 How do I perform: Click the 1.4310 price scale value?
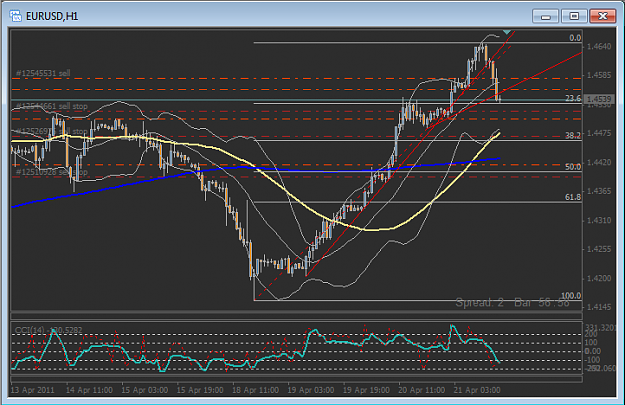coord(599,220)
